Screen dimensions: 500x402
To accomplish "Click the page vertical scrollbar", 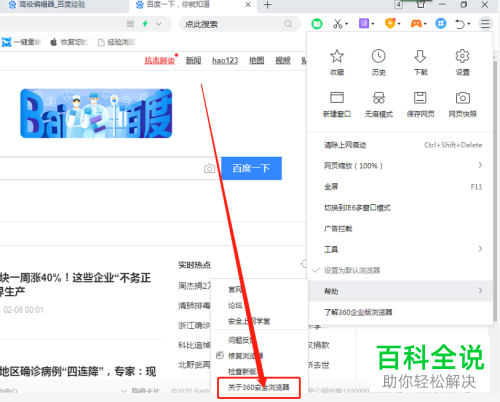I will 496,190.
